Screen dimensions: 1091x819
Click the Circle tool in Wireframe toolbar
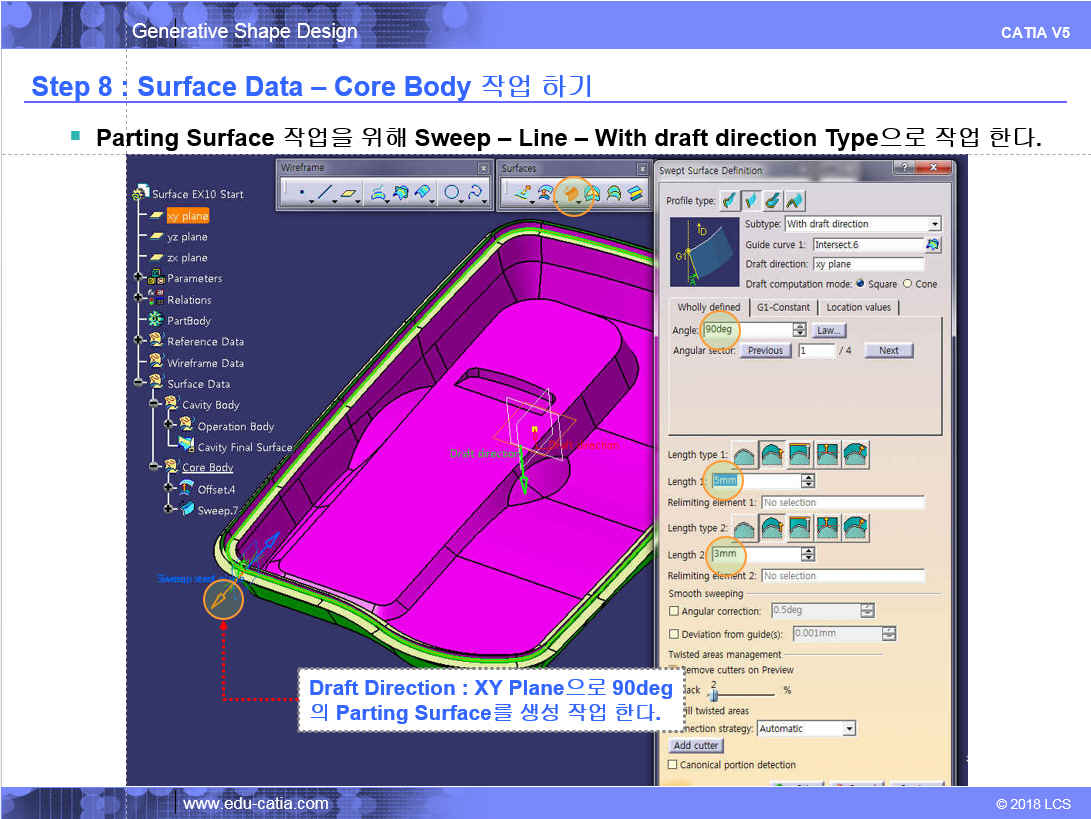[452, 192]
